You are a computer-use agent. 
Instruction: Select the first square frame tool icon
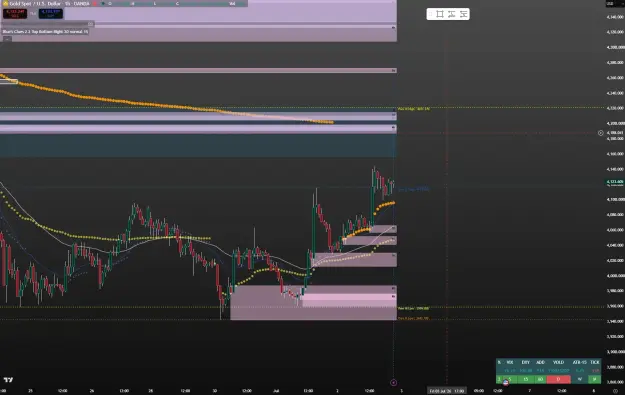pyautogui.click(x=440, y=14)
